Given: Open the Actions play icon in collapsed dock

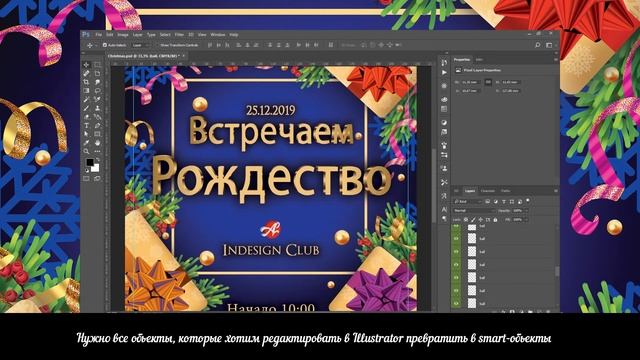Looking at the screenshot, I should pos(444,73).
